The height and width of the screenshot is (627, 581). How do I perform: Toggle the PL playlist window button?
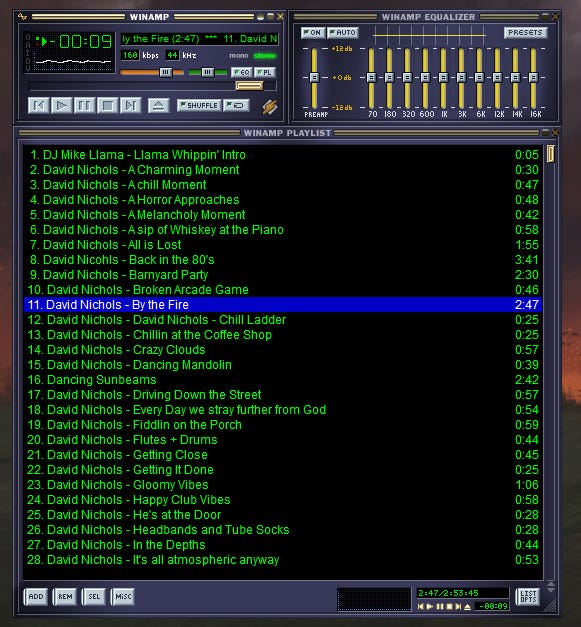click(265, 72)
